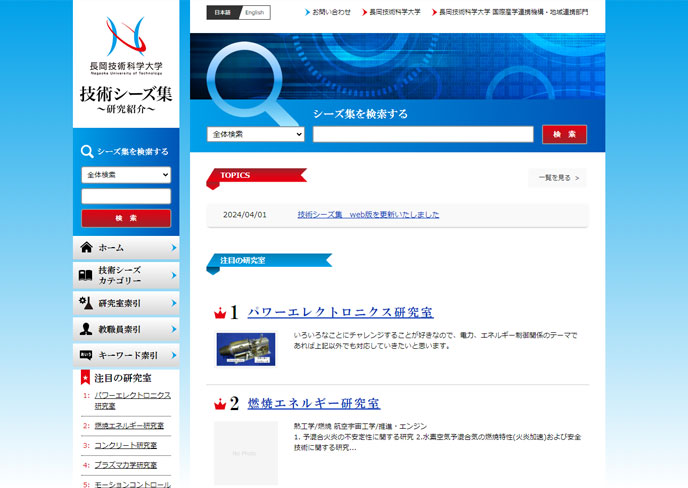This screenshot has width=688, height=488.
Task: Click sidebar link コンクリート研究室
Action: pos(125,445)
